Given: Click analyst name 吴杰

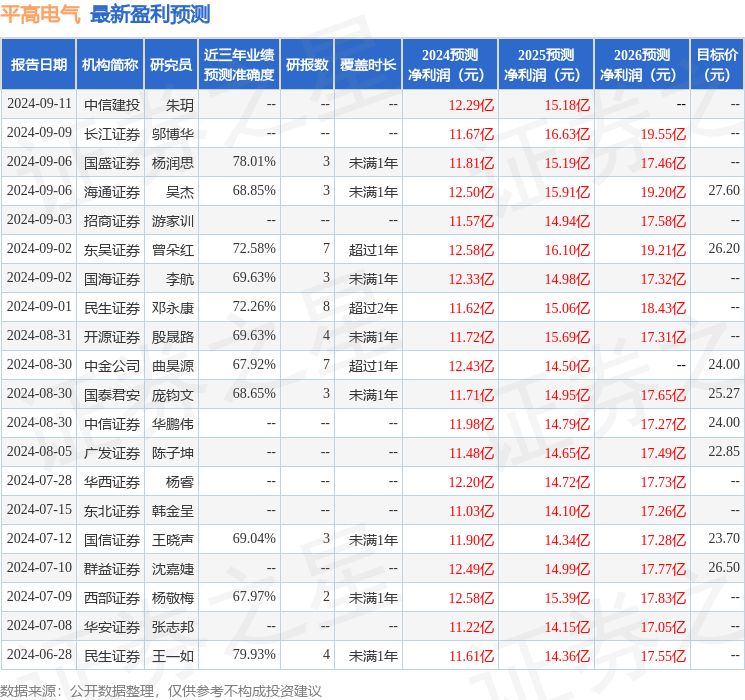Looking at the screenshot, I should 180,192.
